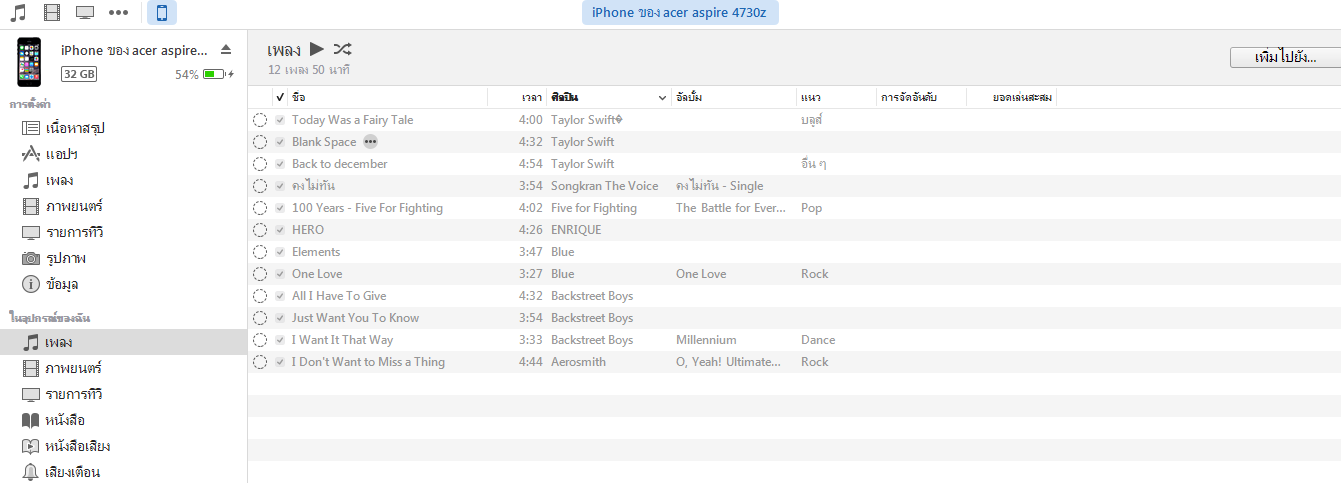Viewport: 1341px width, 483px height.
Task: Click the เพิ่มไปยัง button
Action: pos(1285,57)
